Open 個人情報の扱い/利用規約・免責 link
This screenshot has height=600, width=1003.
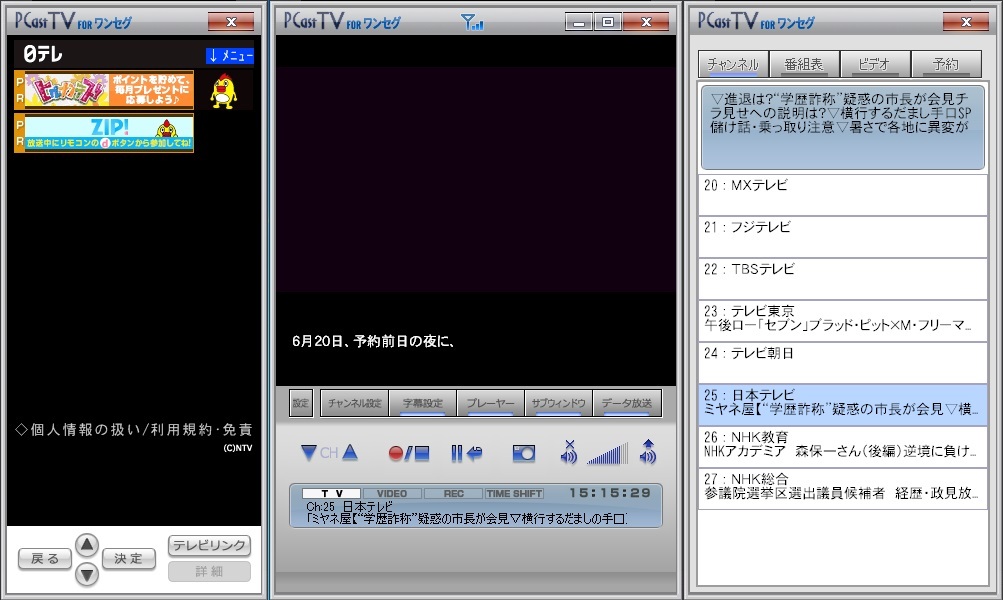[x=134, y=429]
